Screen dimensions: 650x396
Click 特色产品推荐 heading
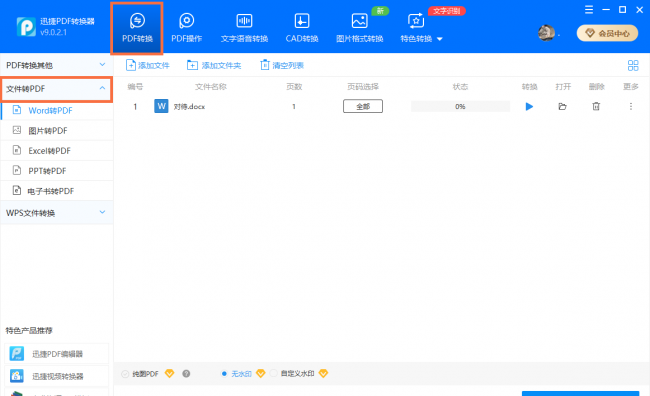click(29, 330)
